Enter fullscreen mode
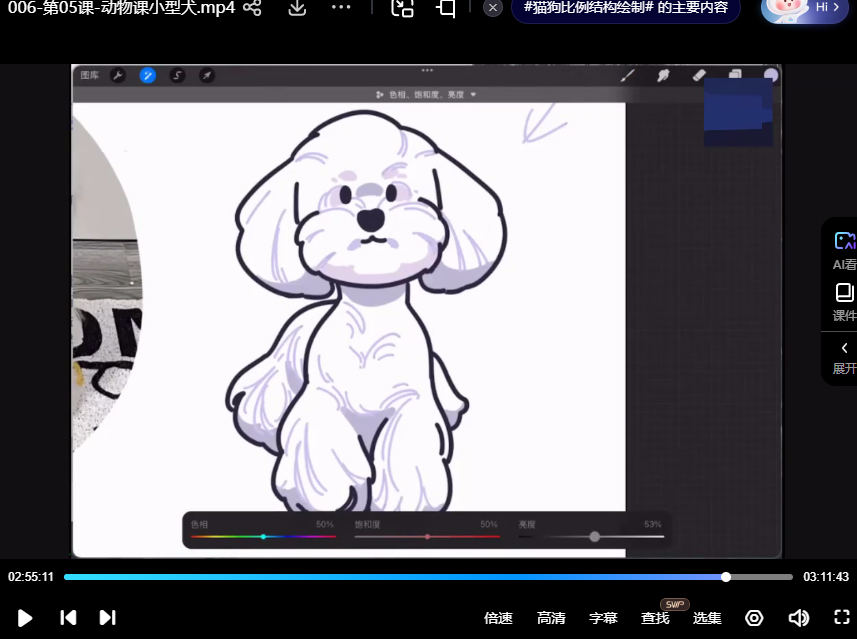Viewport: 857px width, 639px height. [x=842, y=618]
